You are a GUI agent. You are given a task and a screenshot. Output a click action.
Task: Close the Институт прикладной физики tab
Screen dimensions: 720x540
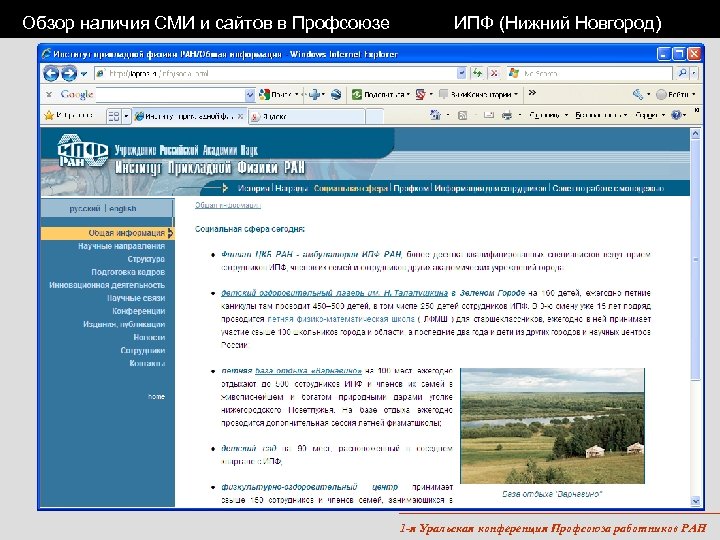(240, 116)
